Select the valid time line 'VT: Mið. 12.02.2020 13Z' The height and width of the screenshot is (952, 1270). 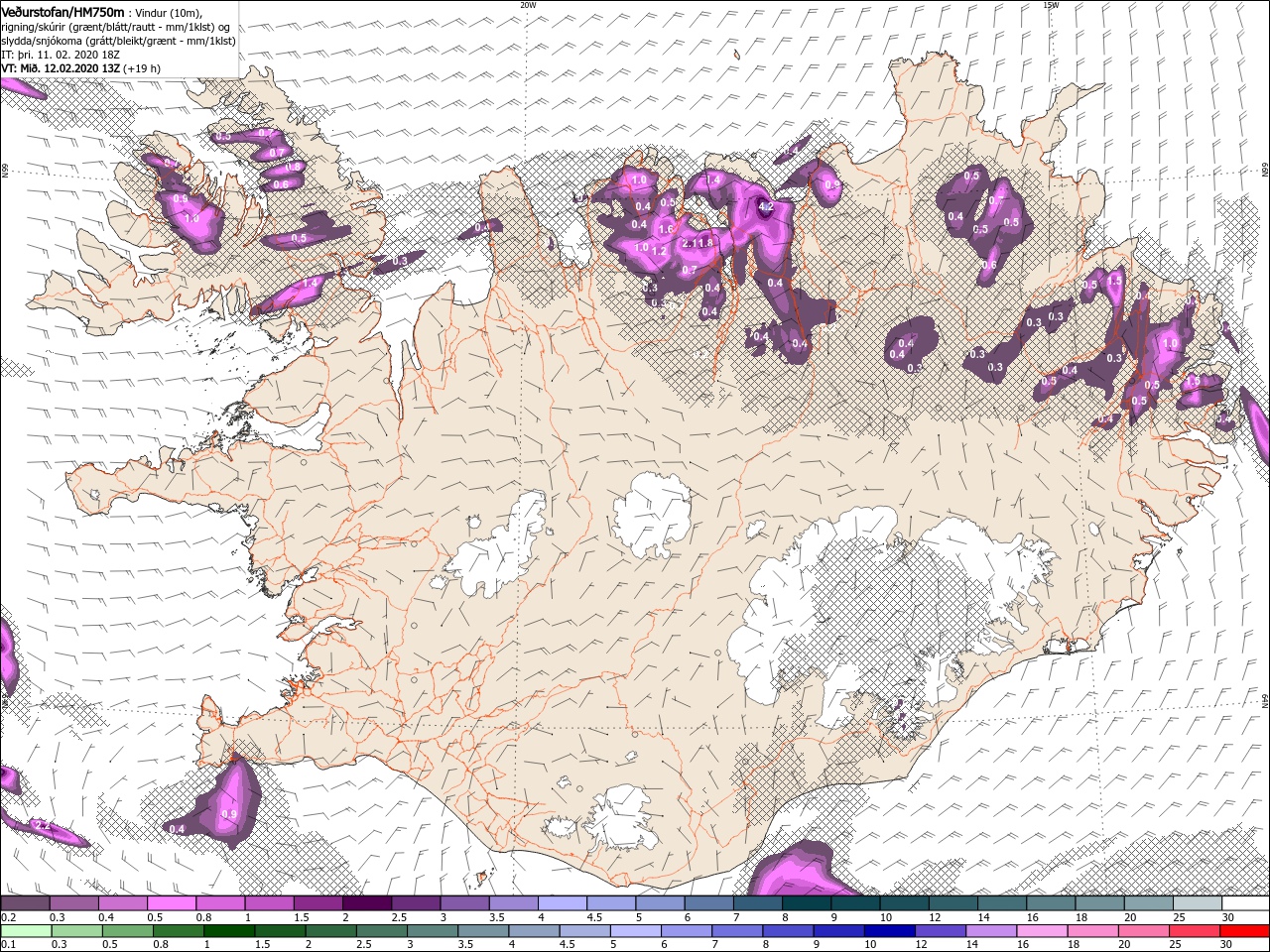click(61, 68)
